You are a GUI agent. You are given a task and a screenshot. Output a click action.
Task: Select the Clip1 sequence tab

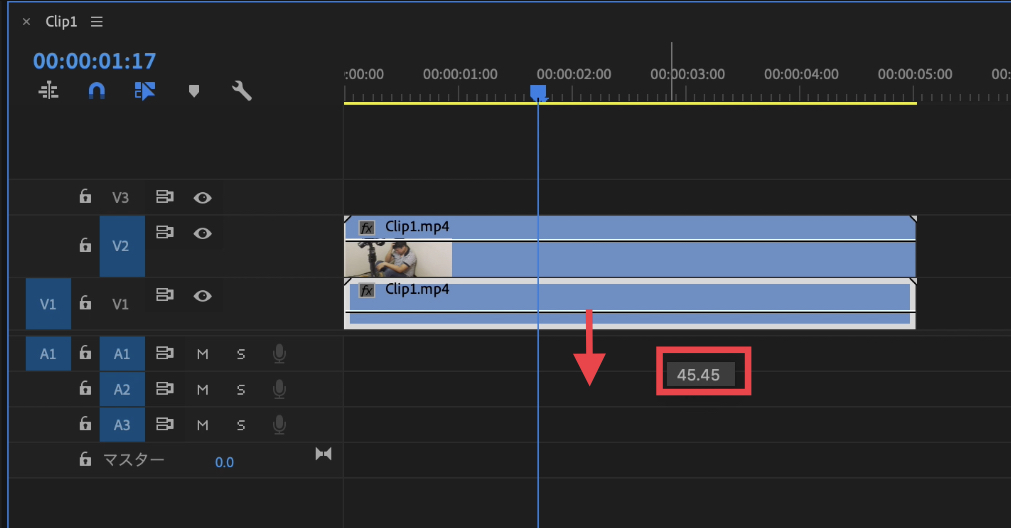(x=62, y=22)
